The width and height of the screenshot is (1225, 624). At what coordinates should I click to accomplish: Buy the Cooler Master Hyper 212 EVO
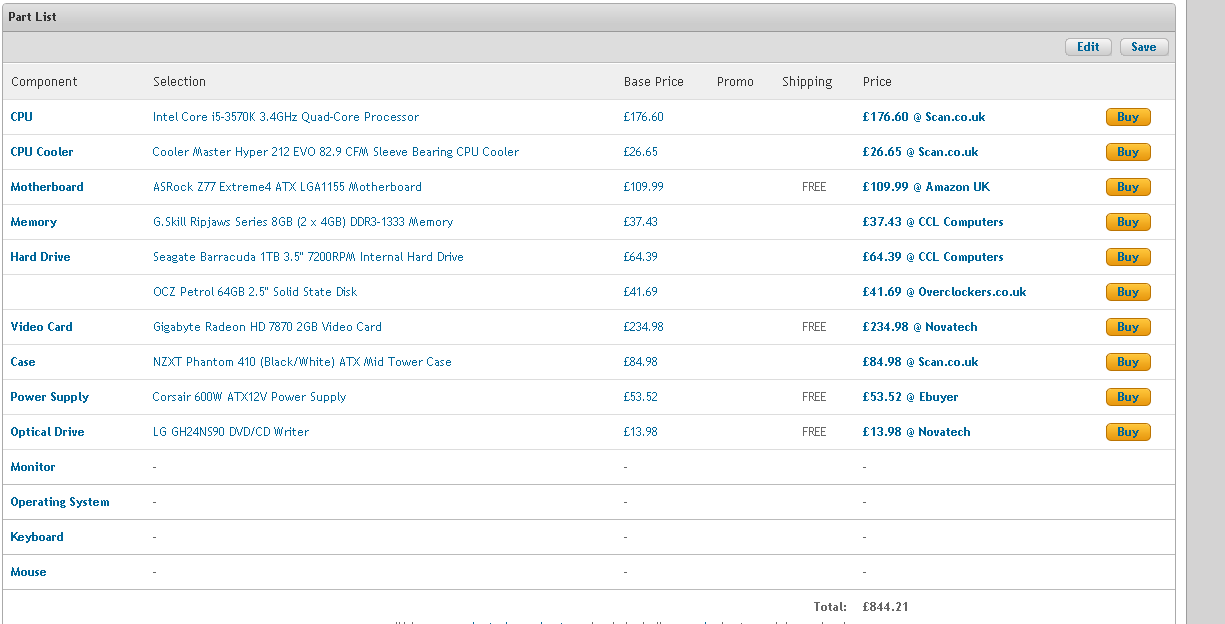(1128, 152)
